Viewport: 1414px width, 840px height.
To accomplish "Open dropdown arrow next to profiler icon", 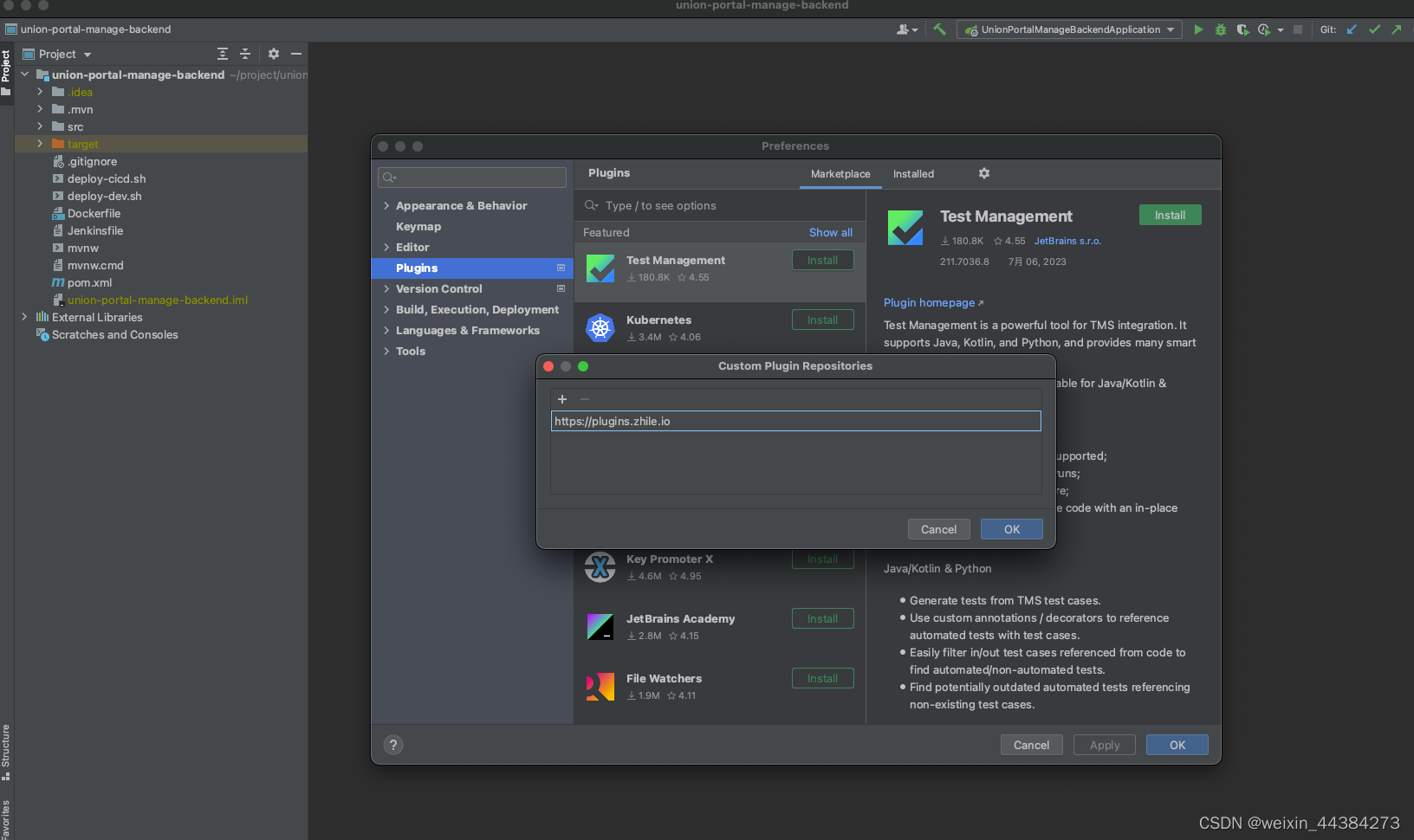I will point(1281,30).
